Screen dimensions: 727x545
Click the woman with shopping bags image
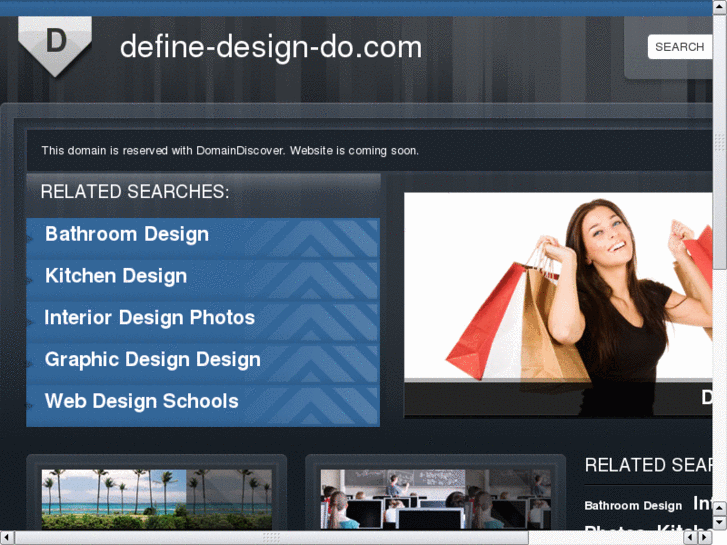(558, 305)
